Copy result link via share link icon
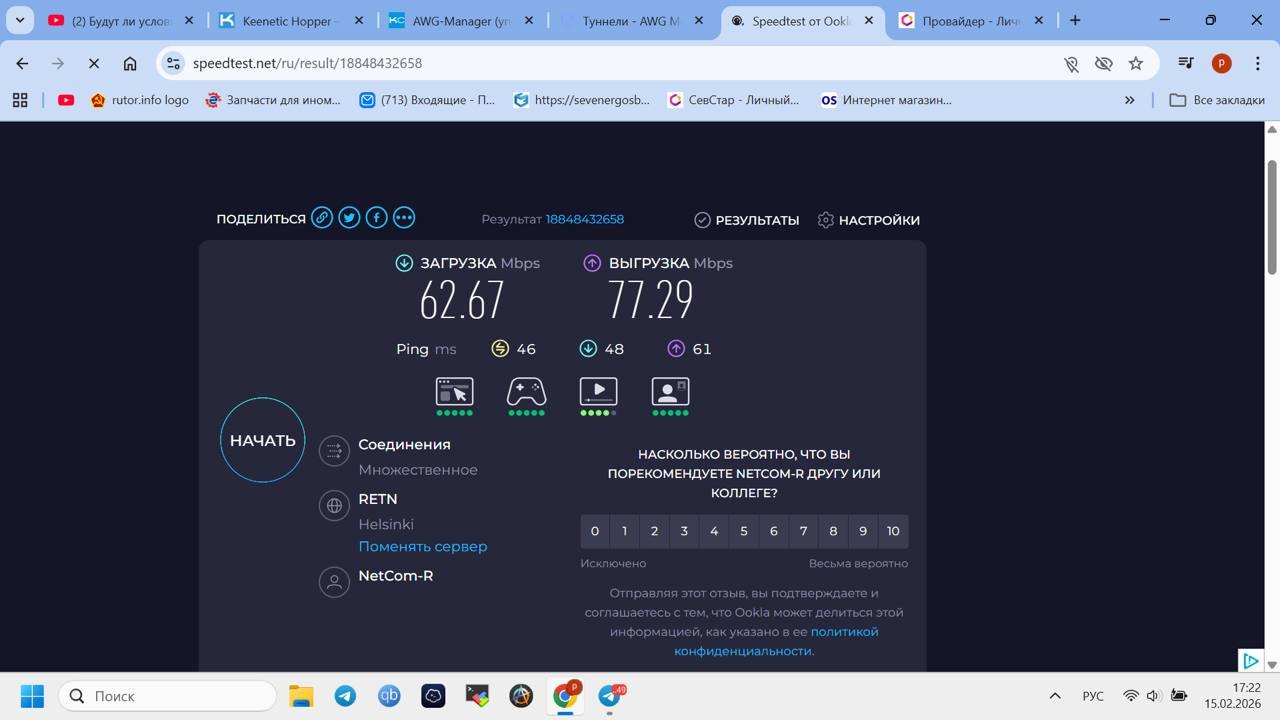The height and width of the screenshot is (720, 1280). tap(322, 218)
